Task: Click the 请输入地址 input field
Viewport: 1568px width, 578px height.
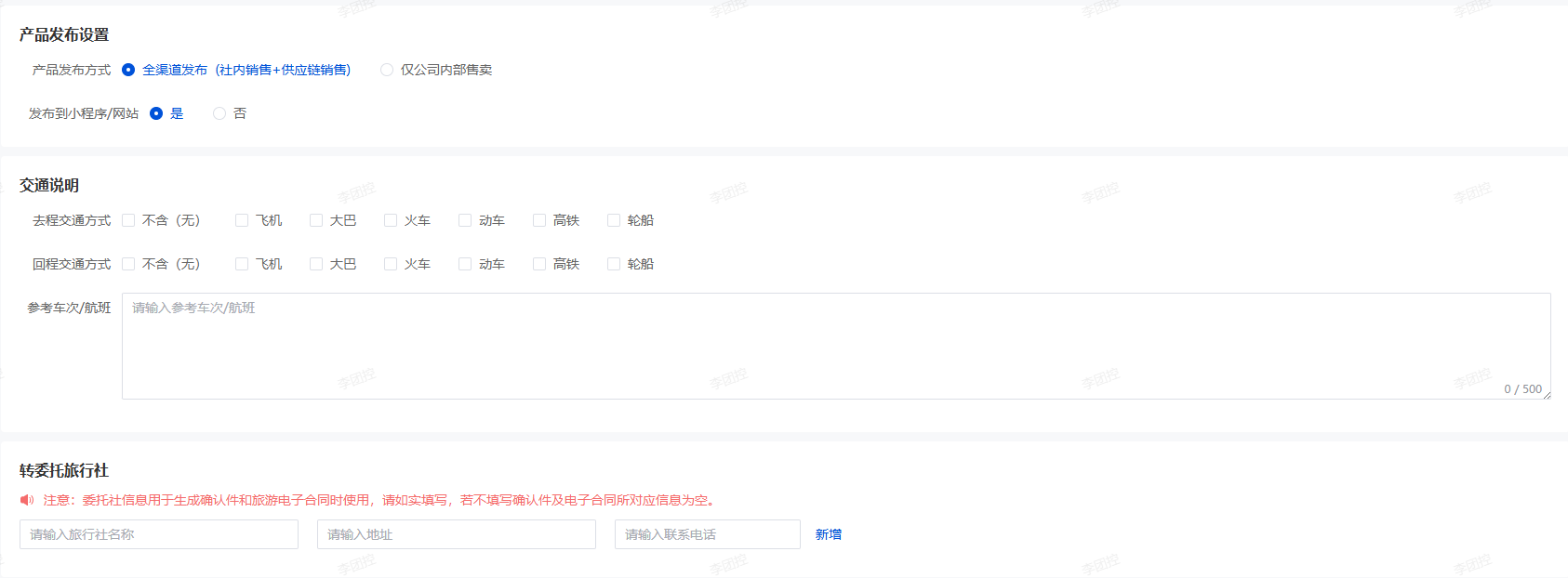Action: pyautogui.click(x=456, y=534)
